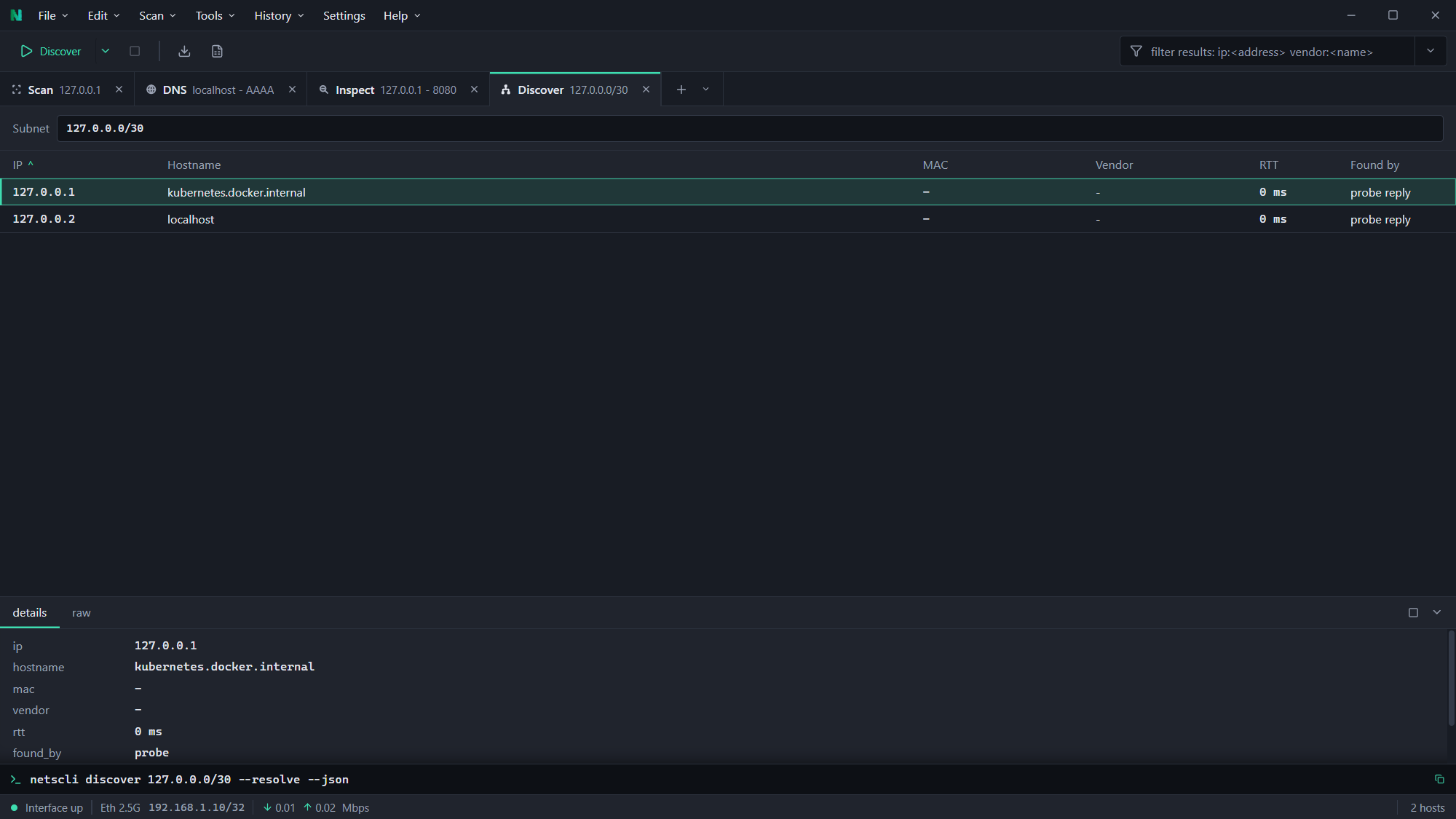Screen dimensions: 1456x819
Task: Click the details panel vertical scrollbar
Action: tap(1450, 678)
